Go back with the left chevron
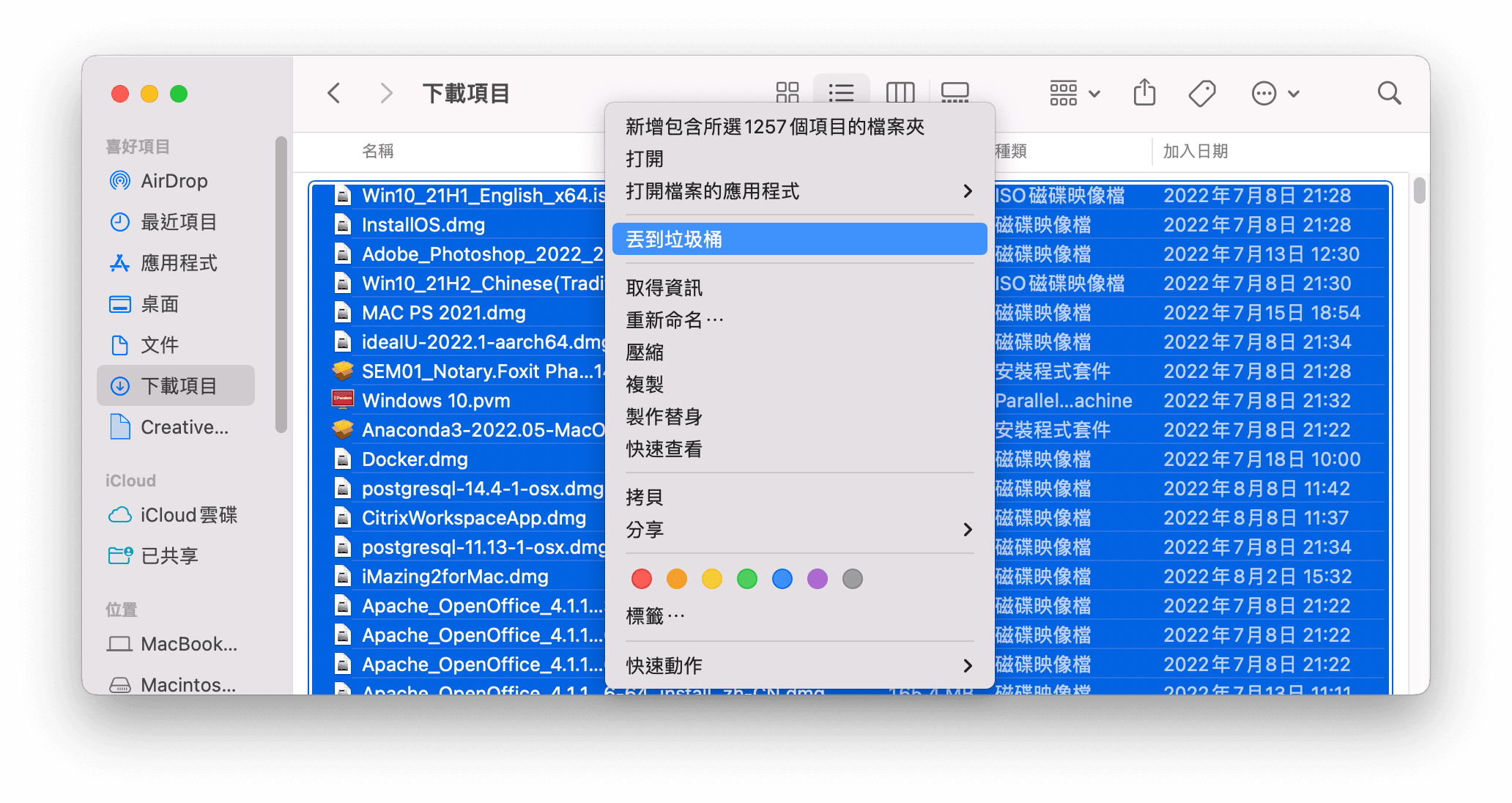Viewport: 1512px width, 803px height. (334, 93)
